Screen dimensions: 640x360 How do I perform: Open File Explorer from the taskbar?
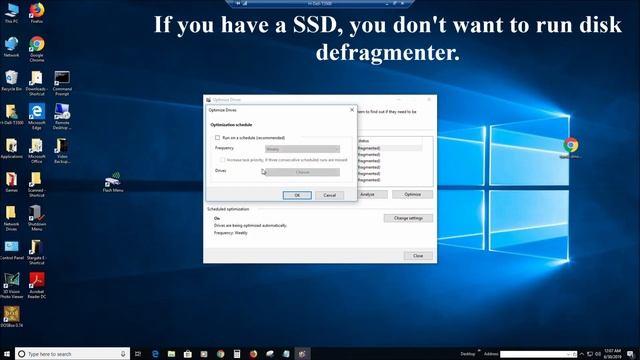click(171, 354)
